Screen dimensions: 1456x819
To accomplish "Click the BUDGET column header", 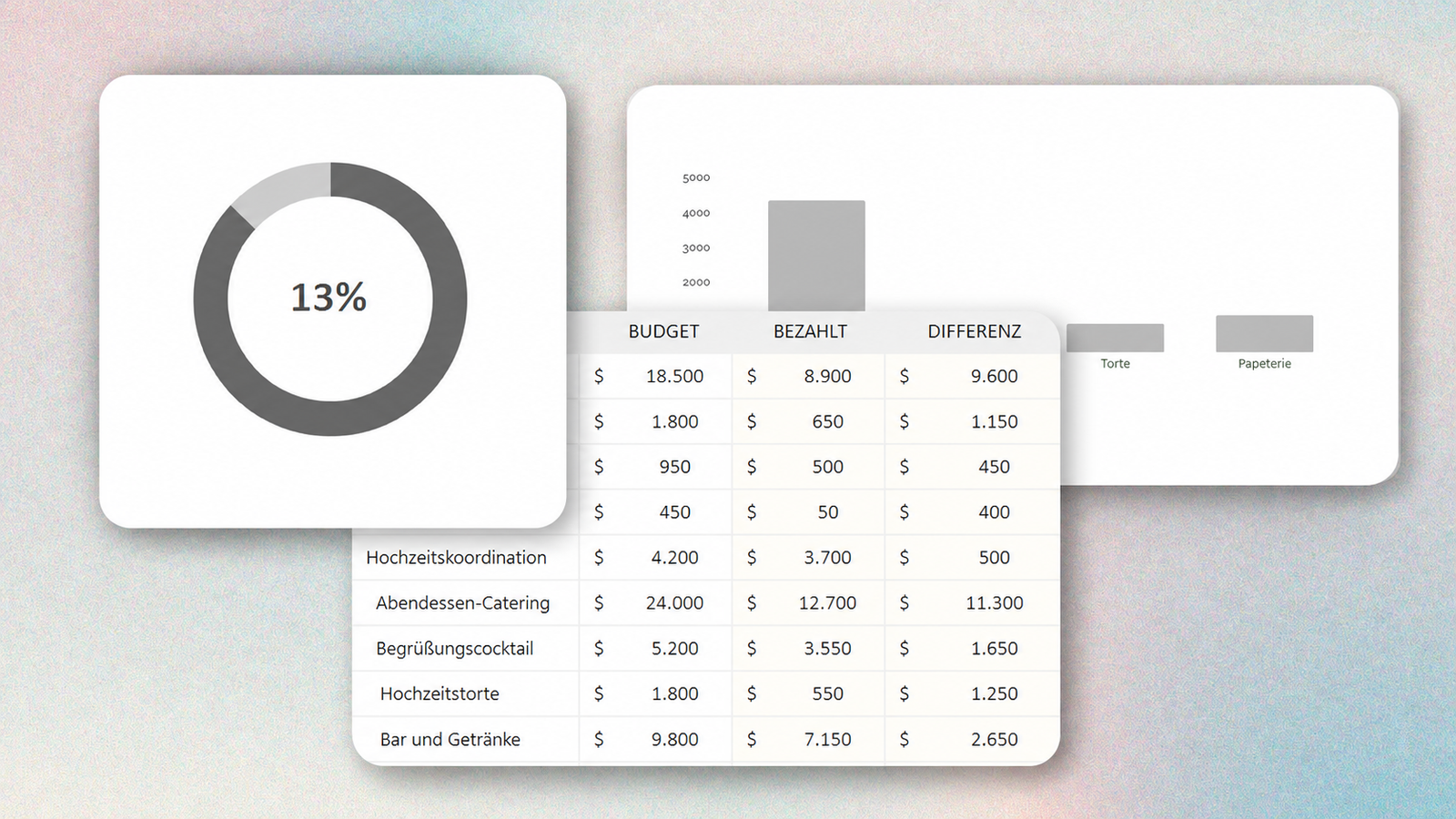I will (x=663, y=332).
